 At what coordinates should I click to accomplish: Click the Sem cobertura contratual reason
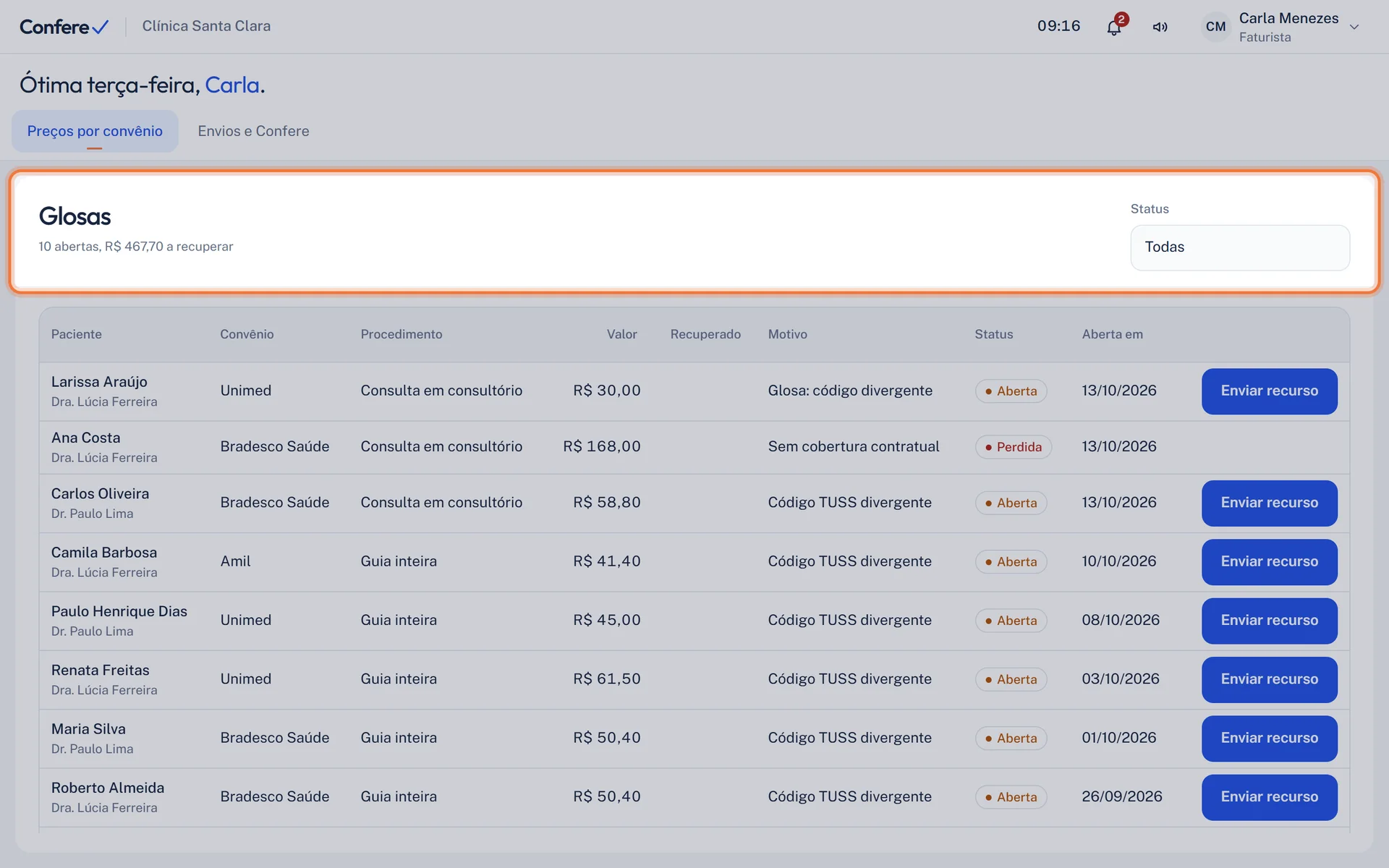pyautogui.click(x=854, y=447)
